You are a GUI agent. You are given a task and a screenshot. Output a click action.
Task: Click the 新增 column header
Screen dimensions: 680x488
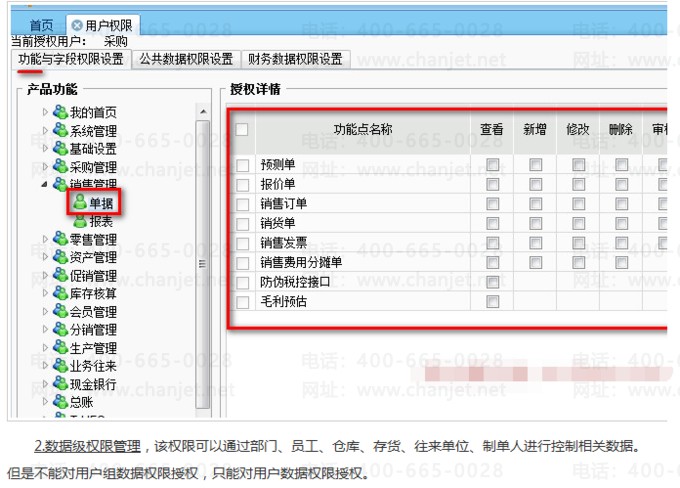tap(535, 129)
